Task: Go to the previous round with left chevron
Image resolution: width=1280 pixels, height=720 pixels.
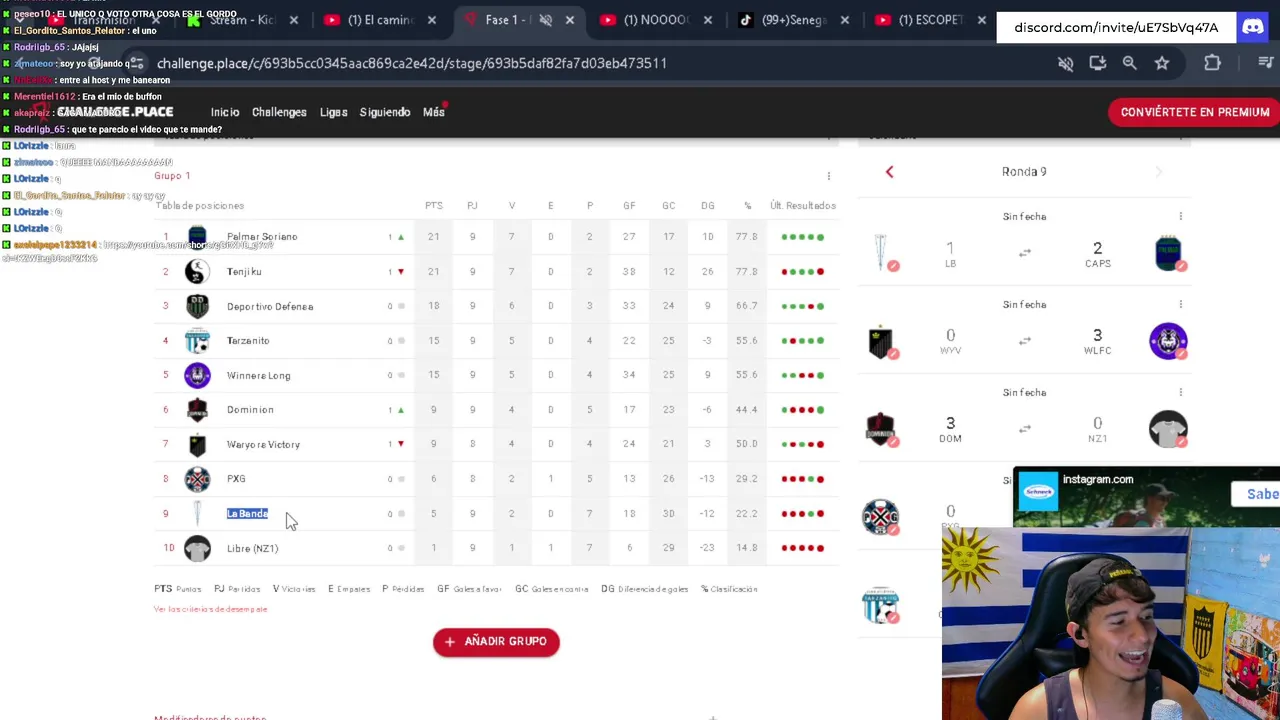Action: (889, 172)
